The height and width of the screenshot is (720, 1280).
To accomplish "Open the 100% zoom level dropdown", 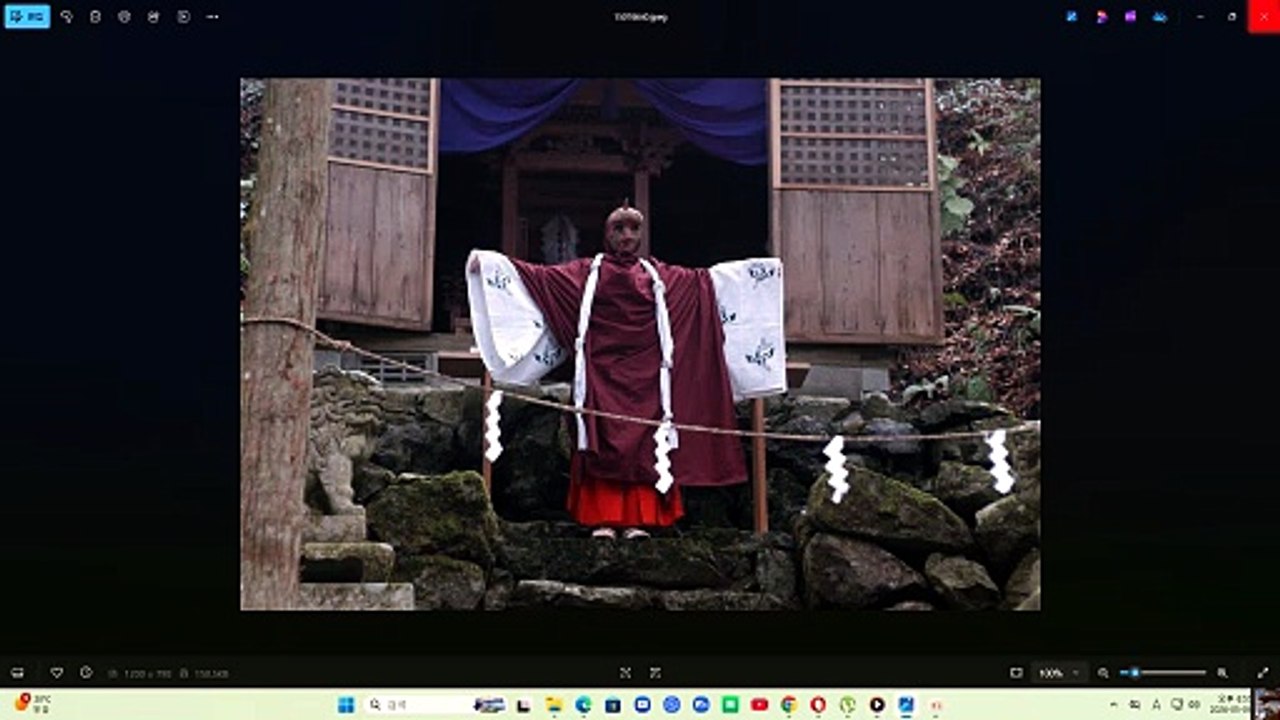I will tap(1059, 673).
